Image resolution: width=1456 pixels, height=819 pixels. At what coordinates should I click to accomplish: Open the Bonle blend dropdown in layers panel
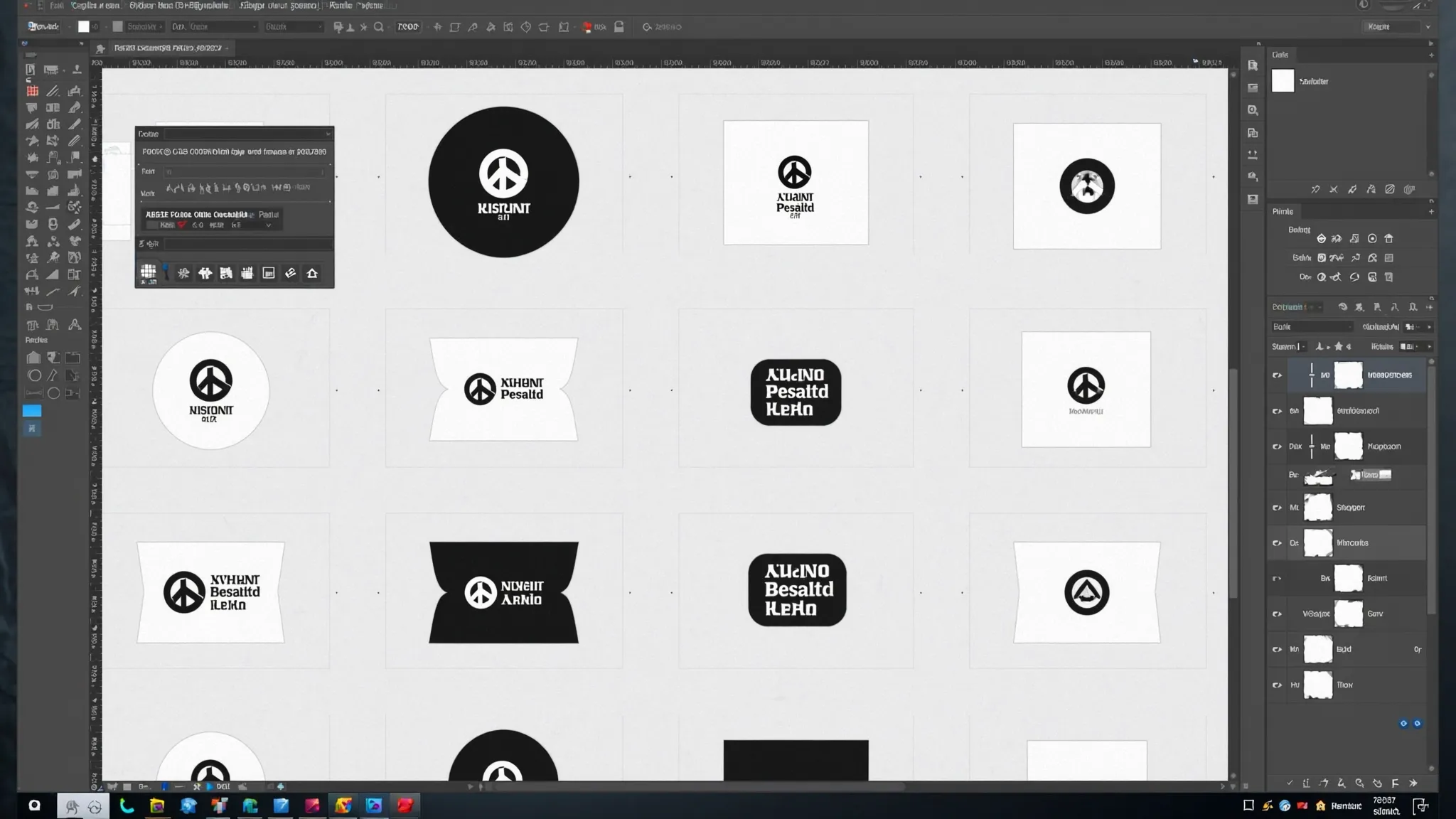tap(1312, 327)
